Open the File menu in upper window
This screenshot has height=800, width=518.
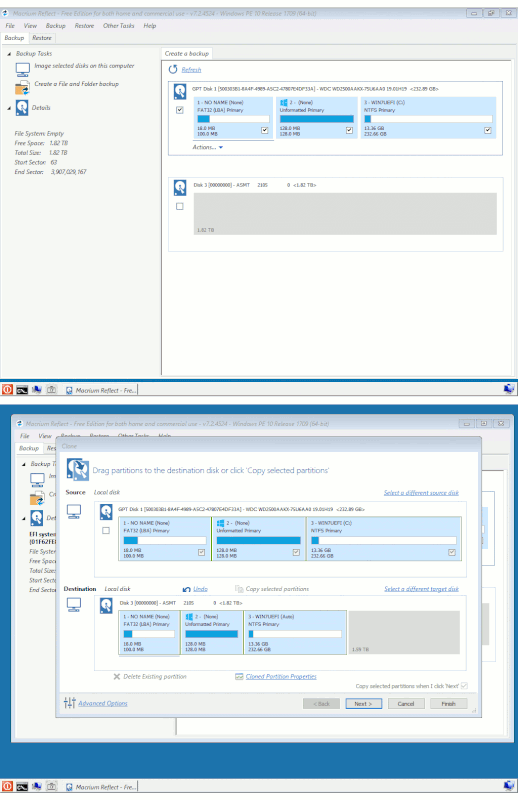(10, 26)
